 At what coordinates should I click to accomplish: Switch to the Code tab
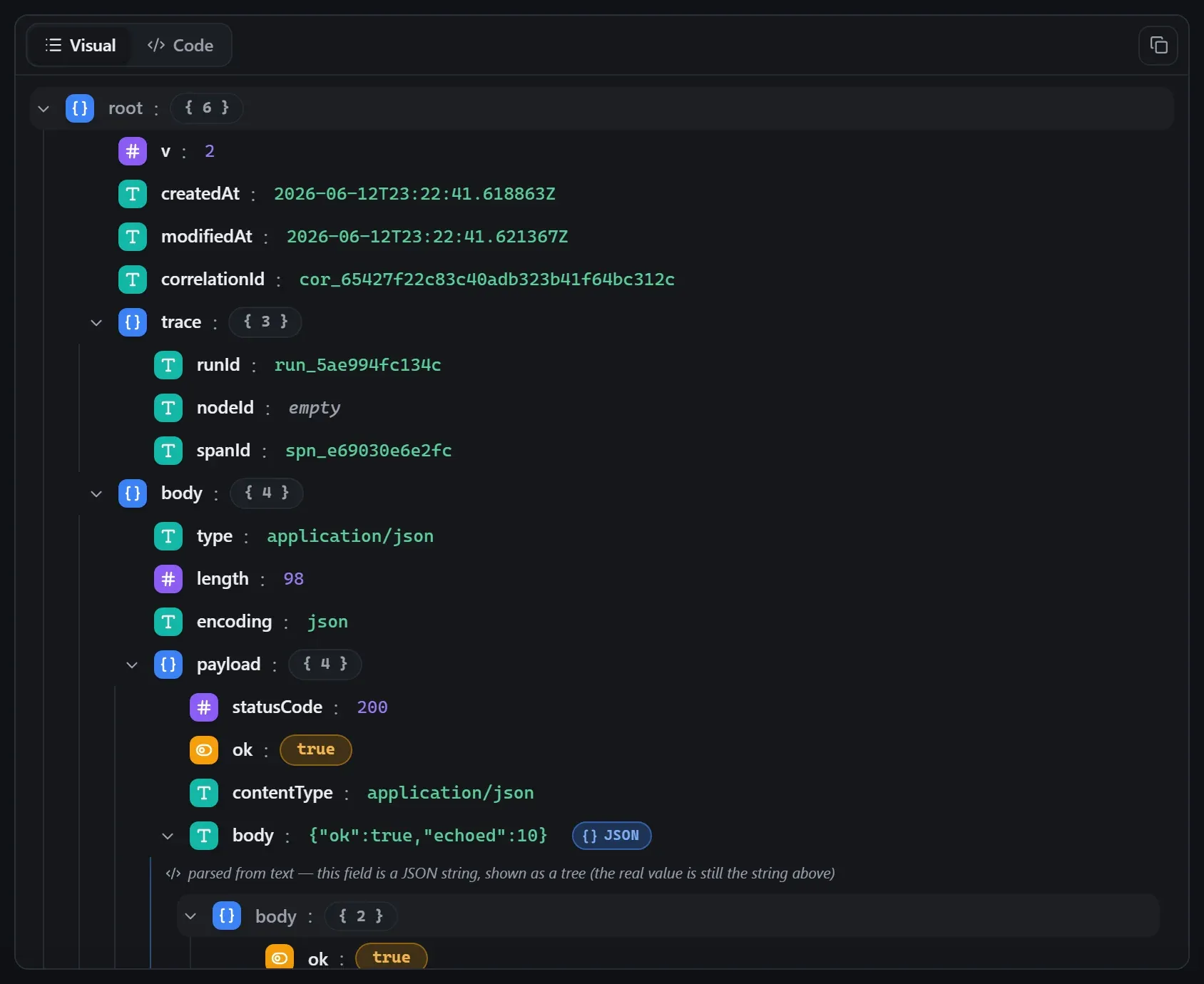pyautogui.click(x=180, y=46)
